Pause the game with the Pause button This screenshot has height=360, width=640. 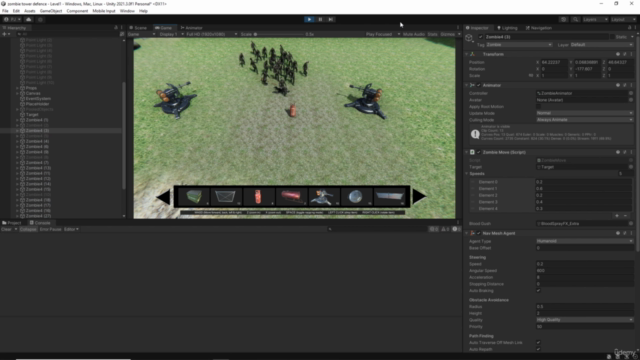click(320, 19)
